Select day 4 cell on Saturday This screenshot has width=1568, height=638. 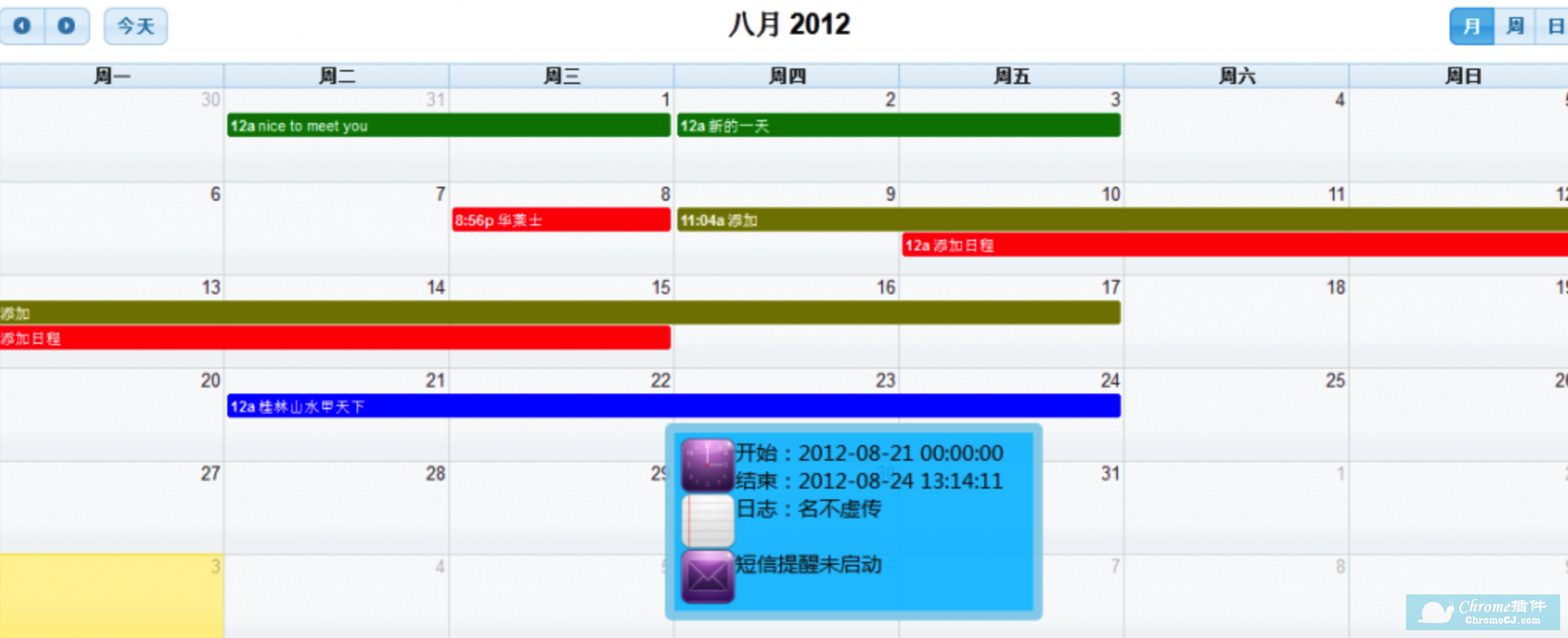[x=1236, y=135]
